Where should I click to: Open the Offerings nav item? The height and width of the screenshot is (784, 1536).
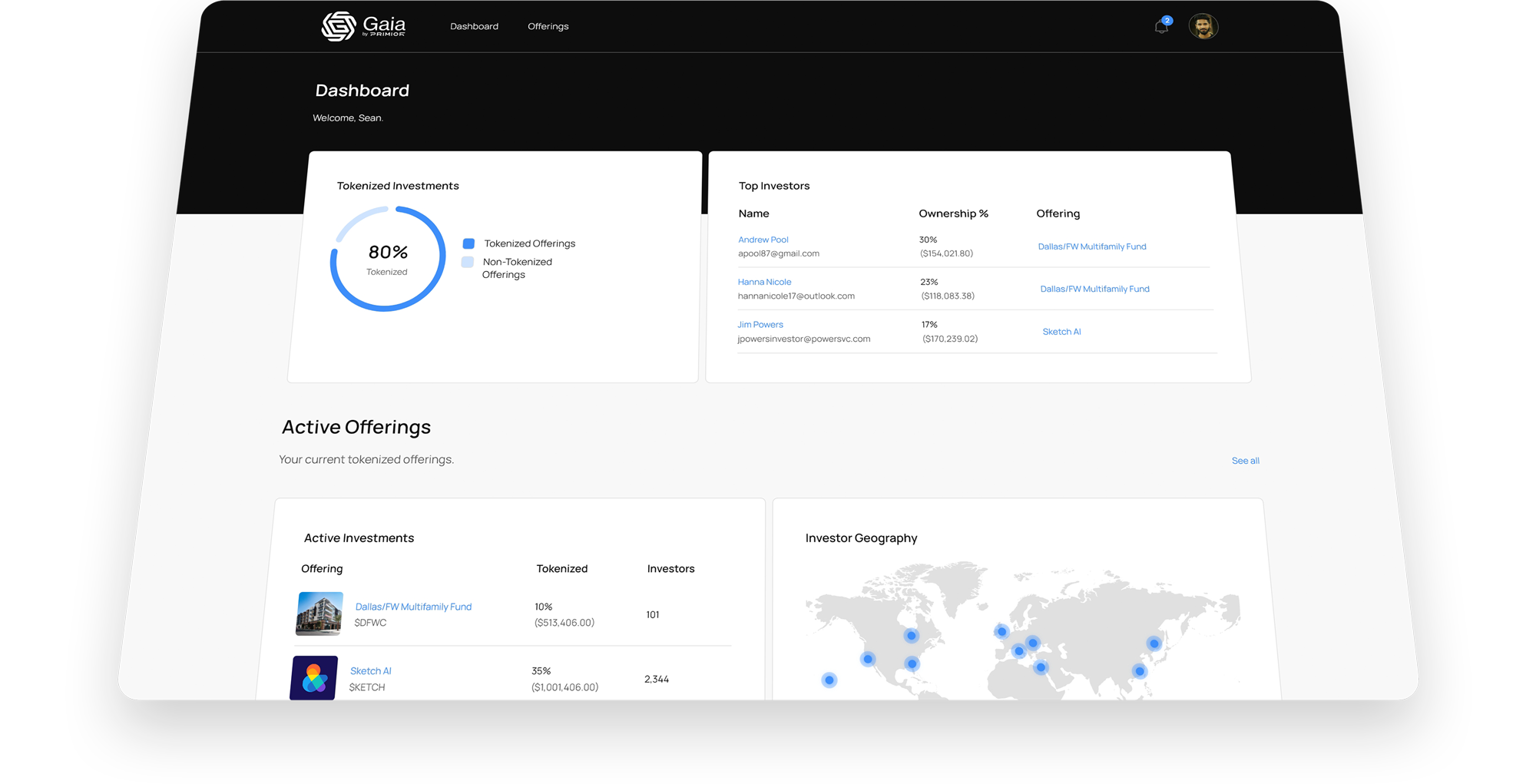[x=548, y=26]
